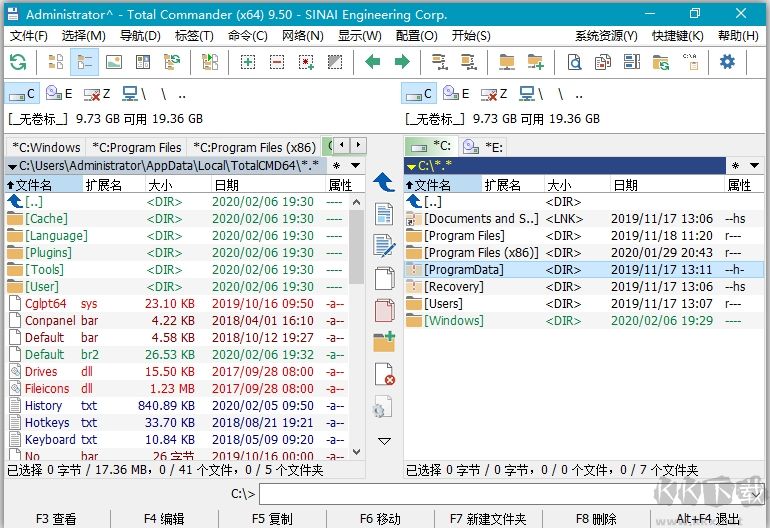Select the network drive button in the left drive bar
Screen dimensions: 770x528
[130, 94]
